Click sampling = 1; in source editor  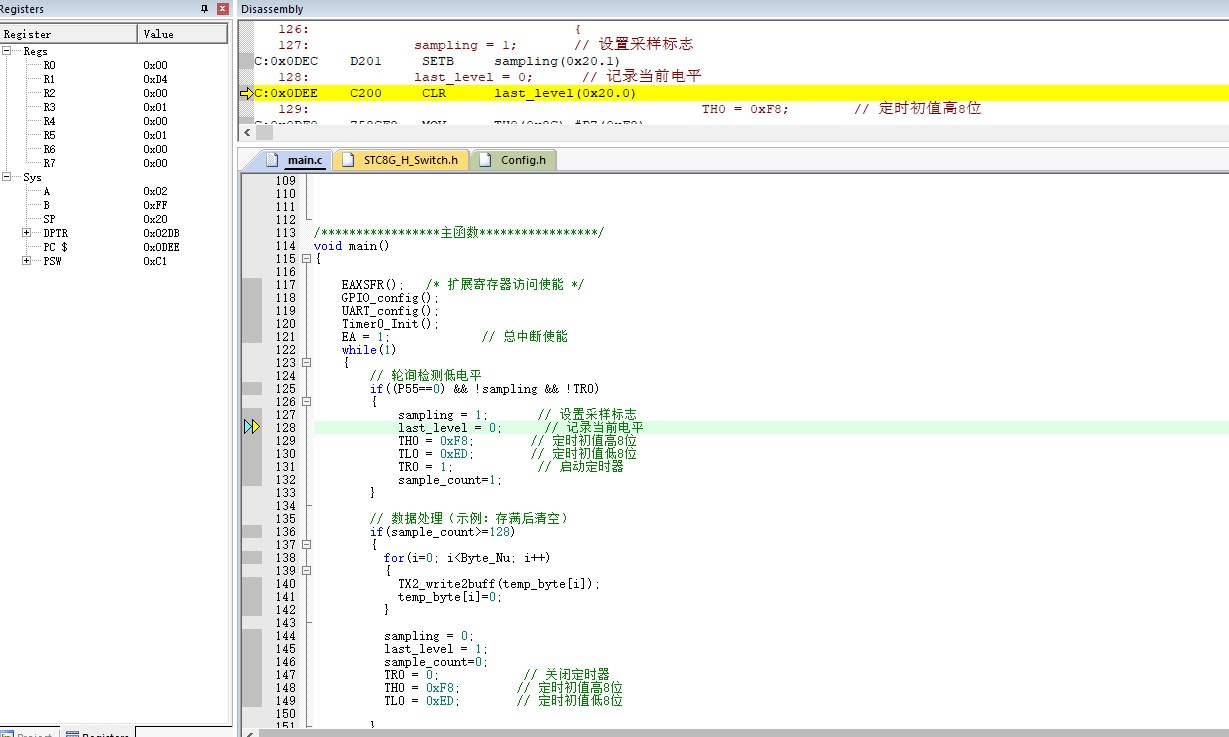pos(442,415)
